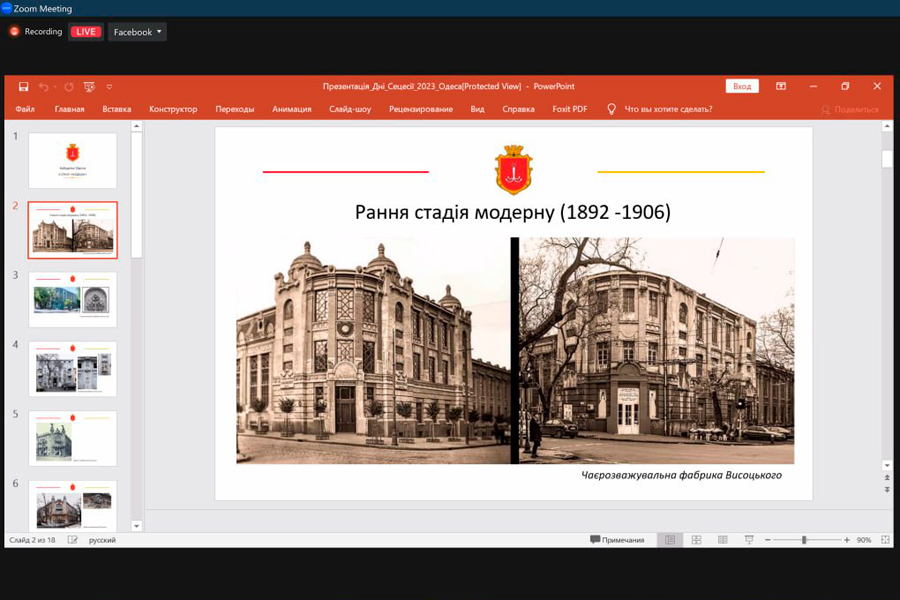Open the Анимация tab
This screenshot has width=900, height=600.
coord(292,109)
